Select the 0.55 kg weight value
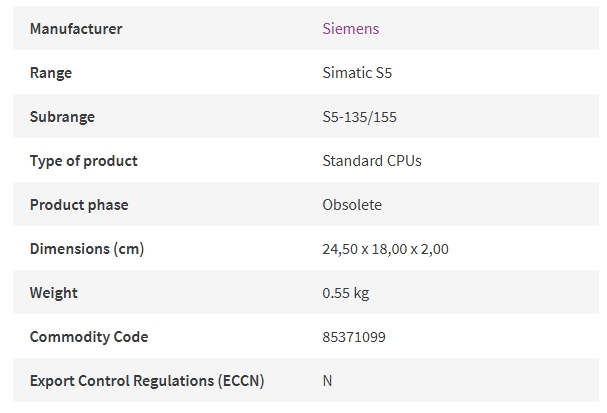 pos(346,293)
